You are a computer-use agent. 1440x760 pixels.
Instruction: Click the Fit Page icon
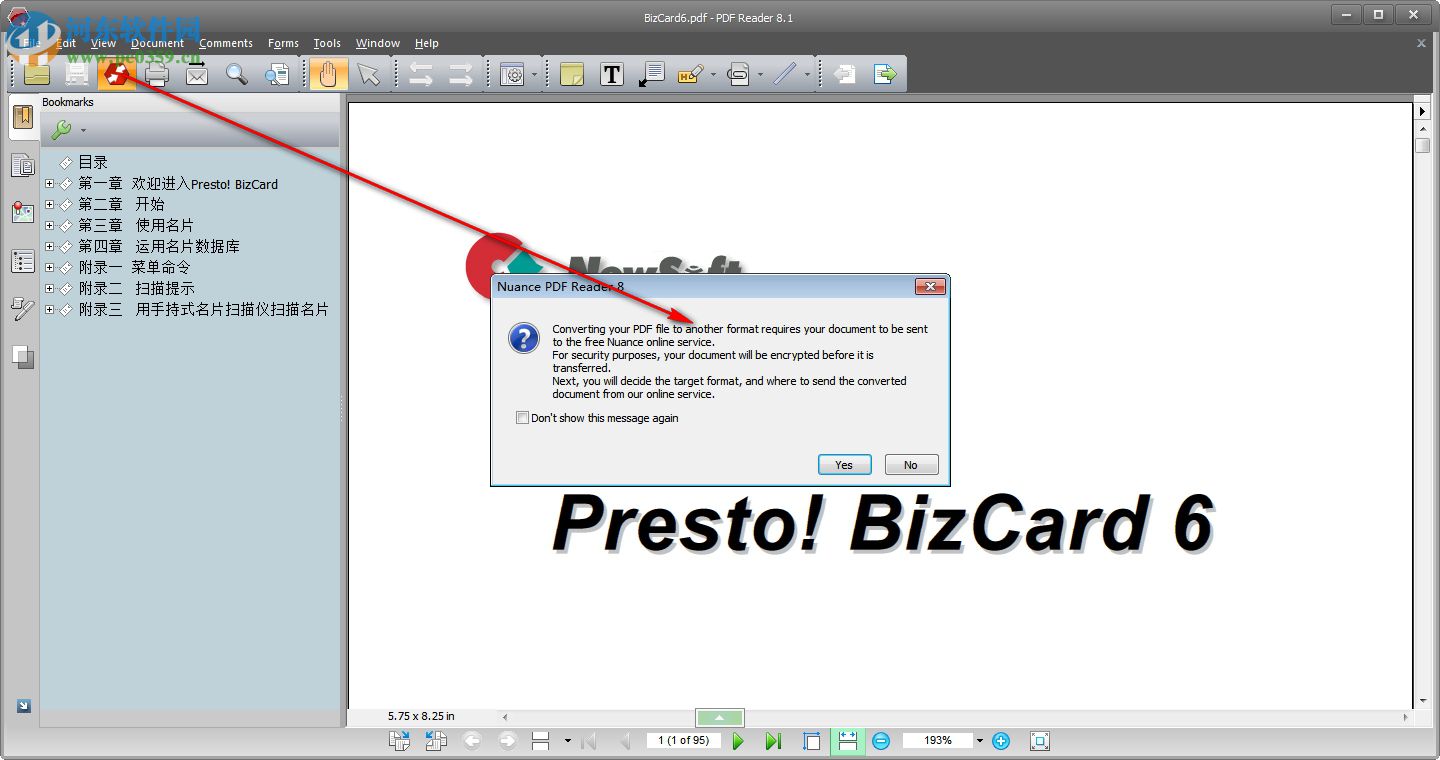(x=812, y=741)
